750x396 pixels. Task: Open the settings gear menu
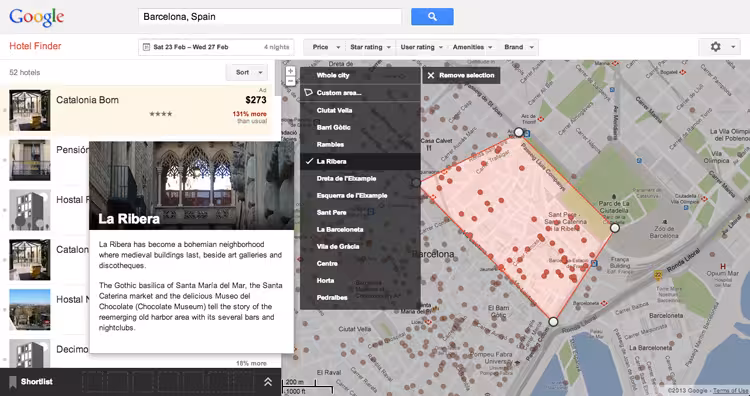[x=716, y=47]
